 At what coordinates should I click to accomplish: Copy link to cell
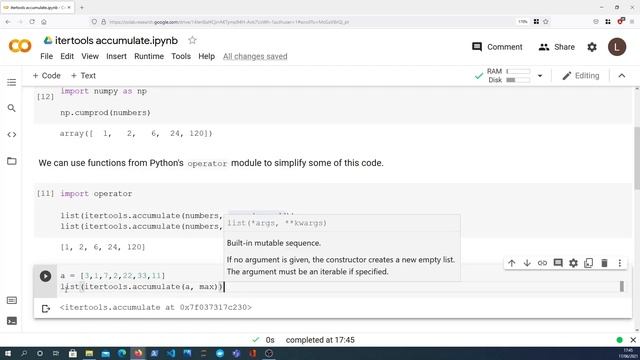tap(542, 263)
